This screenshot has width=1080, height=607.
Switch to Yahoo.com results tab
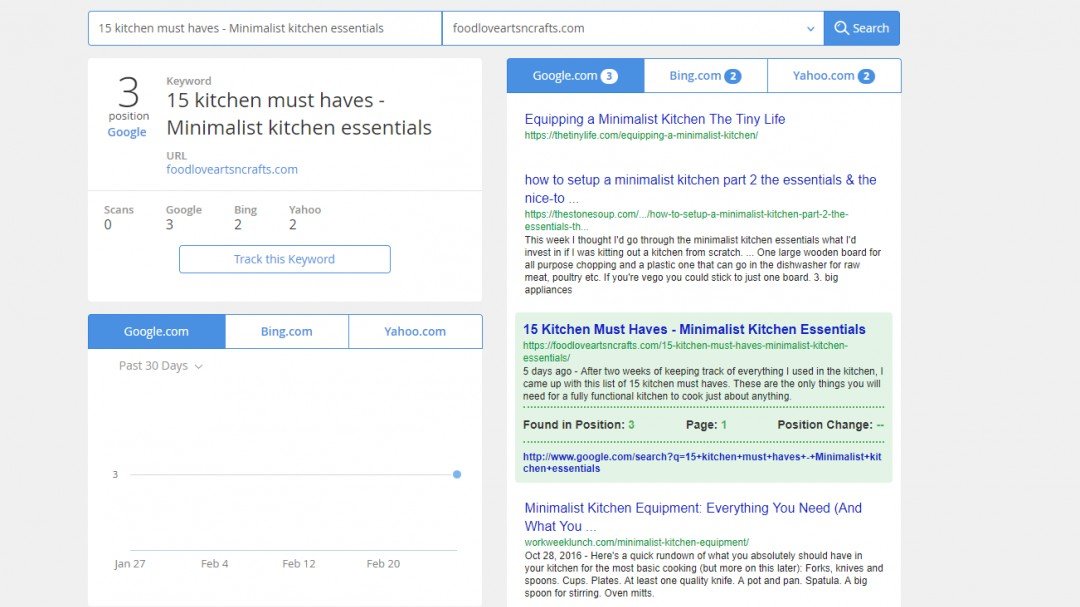pyautogui.click(x=834, y=76)
